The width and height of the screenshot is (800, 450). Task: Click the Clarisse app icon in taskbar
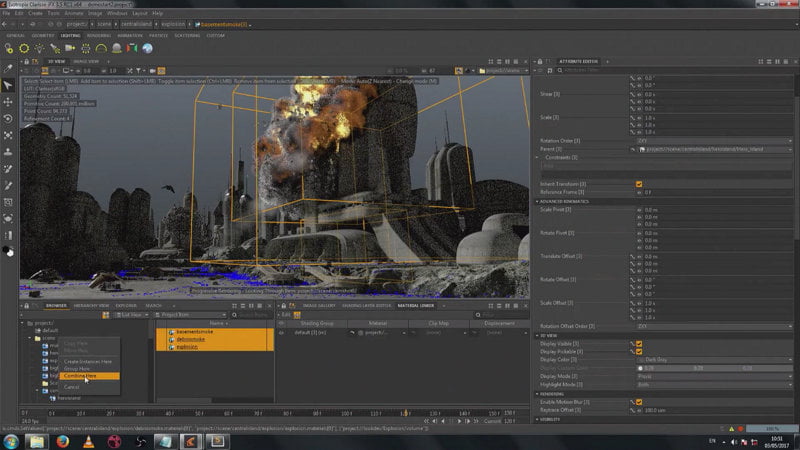pyautogui.click(x=190, y=441)
